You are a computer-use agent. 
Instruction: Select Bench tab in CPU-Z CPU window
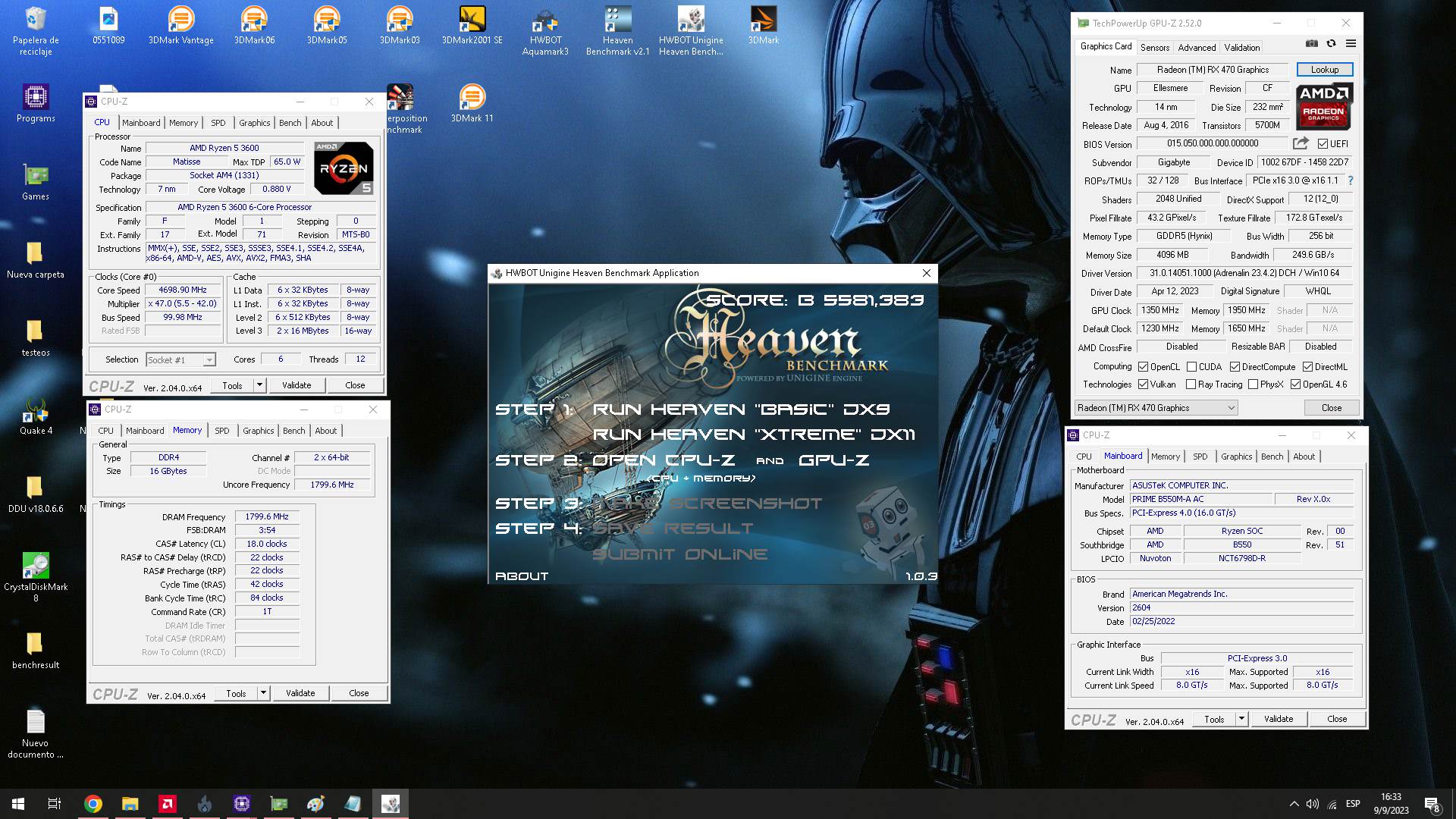point(290,123)
